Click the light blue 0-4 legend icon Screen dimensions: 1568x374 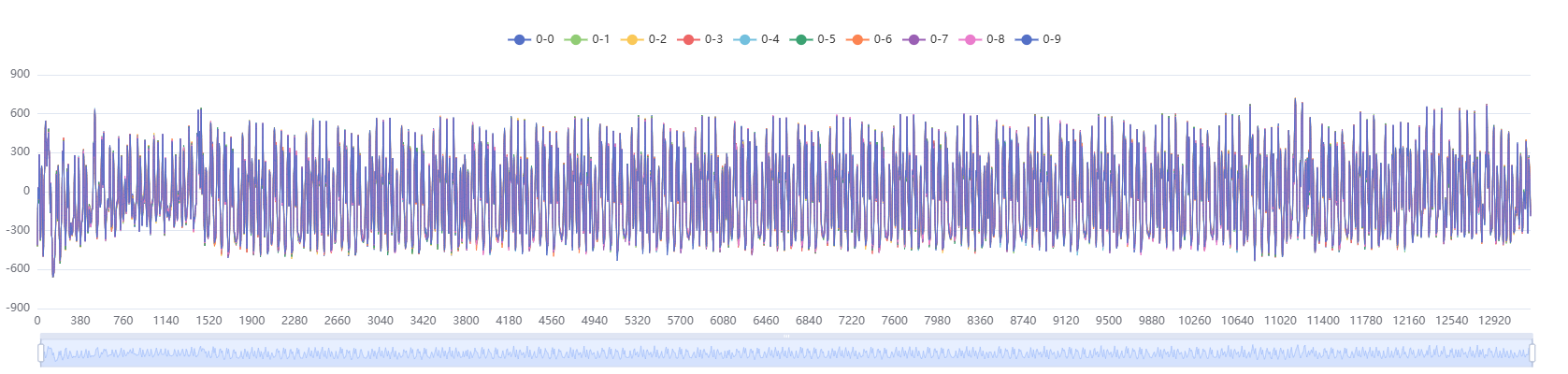745,39
